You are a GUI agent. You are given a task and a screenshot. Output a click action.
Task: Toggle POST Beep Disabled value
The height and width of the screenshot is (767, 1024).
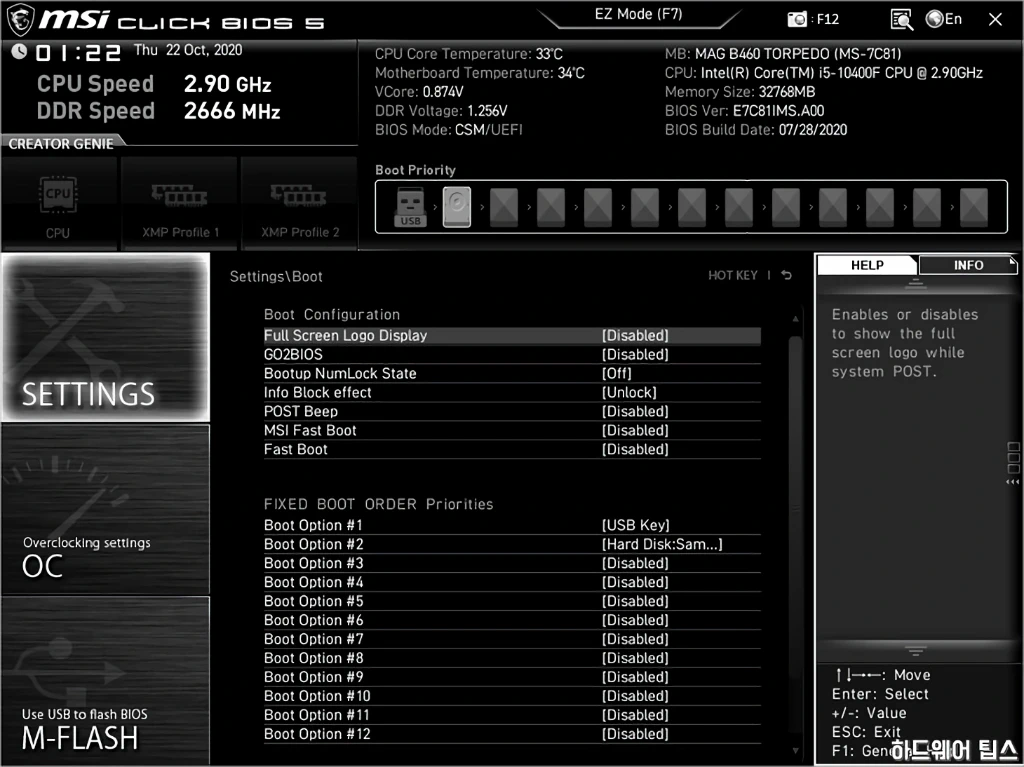point(635,412)
